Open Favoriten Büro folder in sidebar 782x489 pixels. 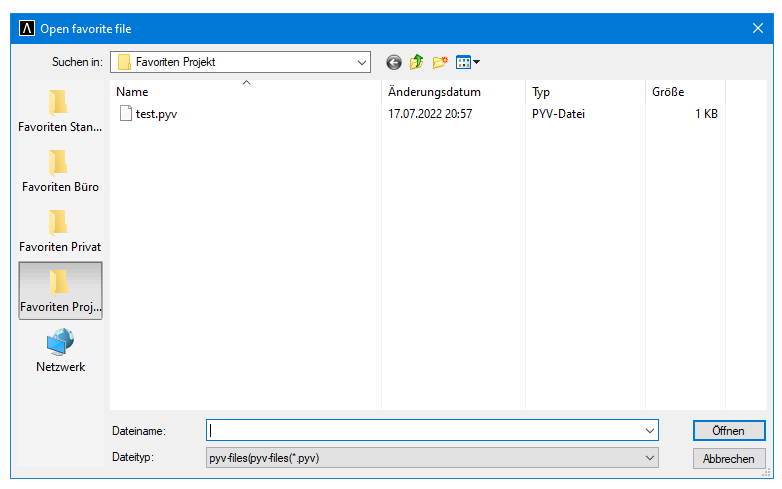click(x=60, y=171)
